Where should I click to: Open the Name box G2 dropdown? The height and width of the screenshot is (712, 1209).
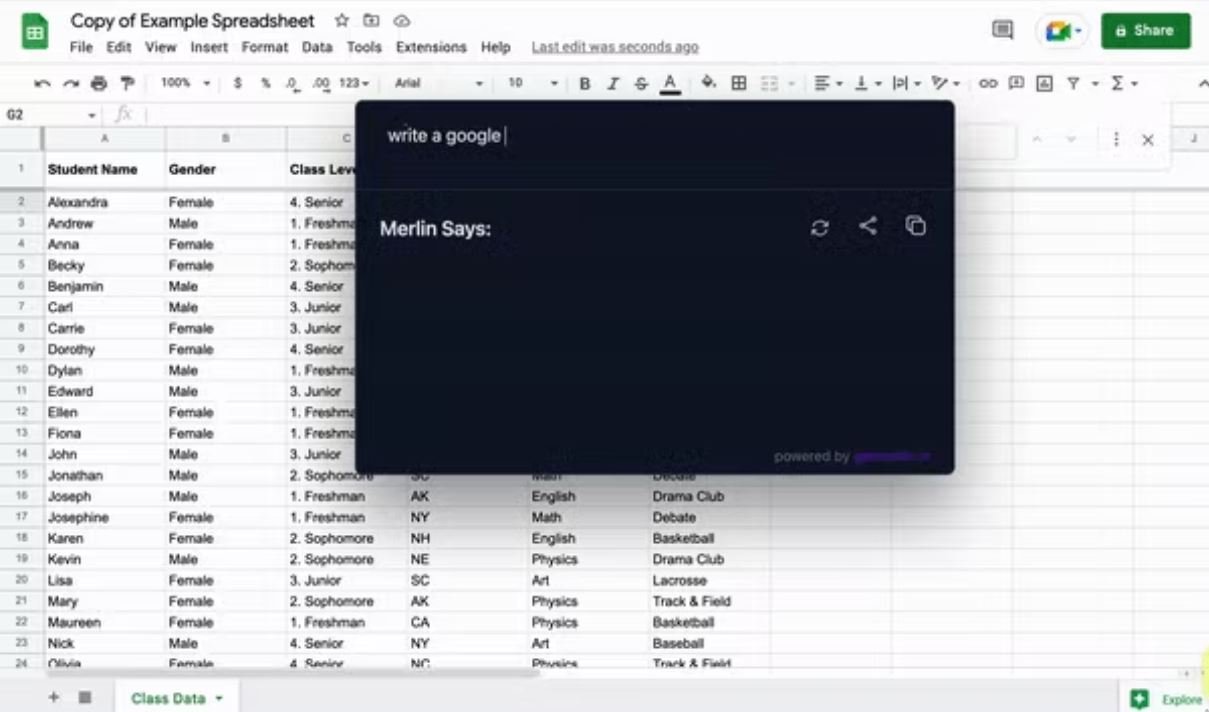92,116
